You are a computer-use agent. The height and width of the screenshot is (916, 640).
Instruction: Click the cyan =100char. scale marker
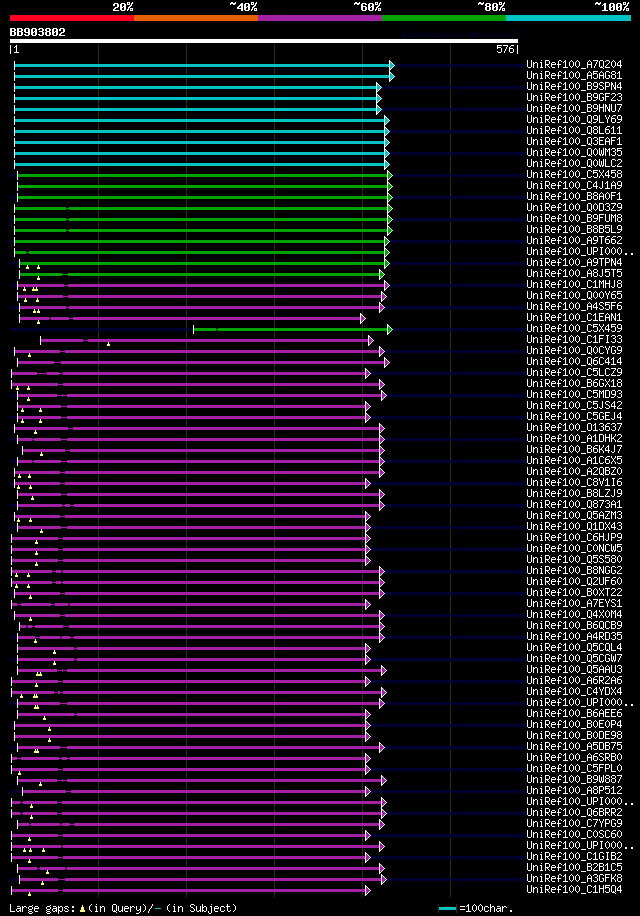[x=447, y=908]
